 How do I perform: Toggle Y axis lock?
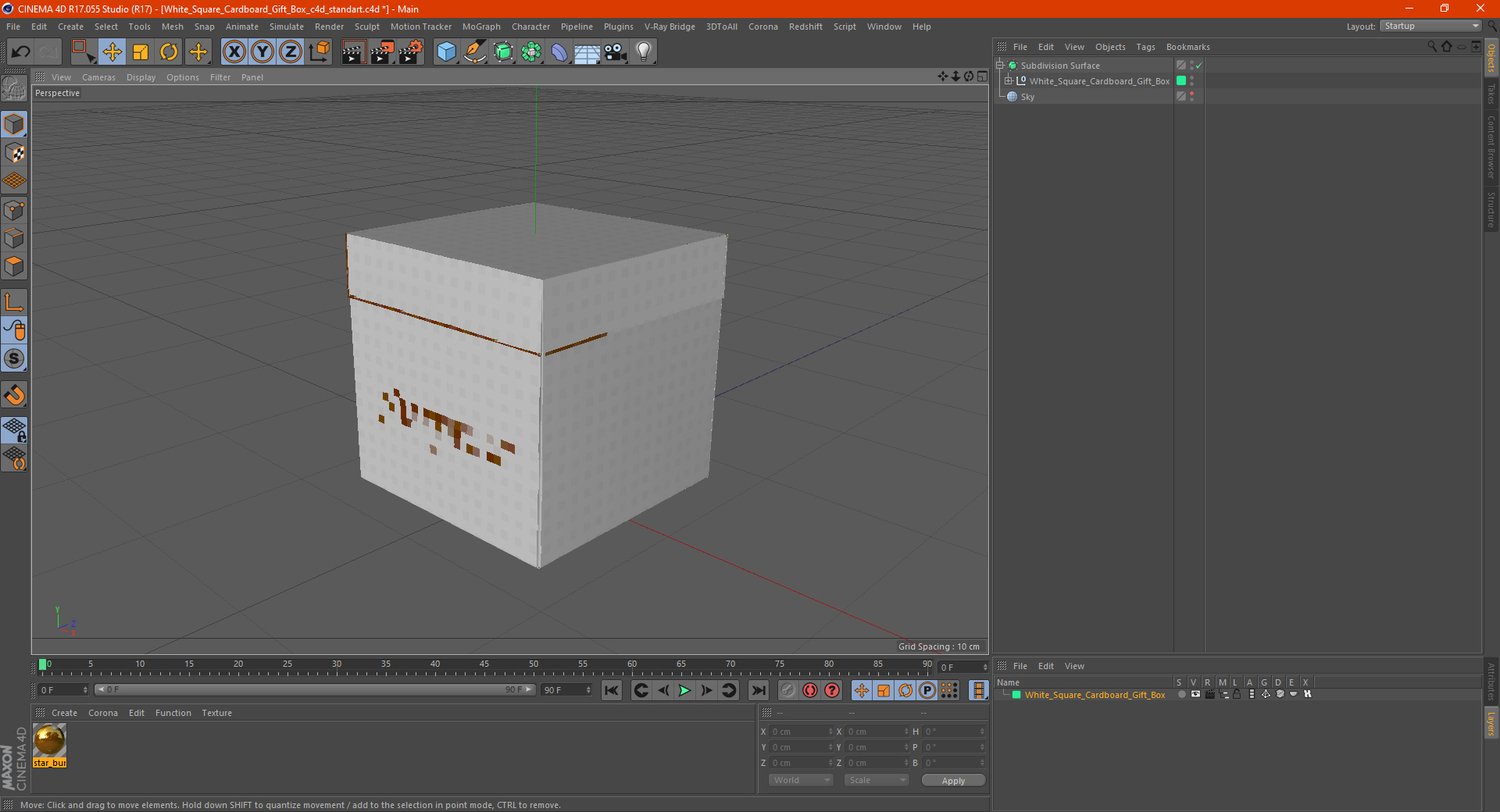(x=262, y=52)
